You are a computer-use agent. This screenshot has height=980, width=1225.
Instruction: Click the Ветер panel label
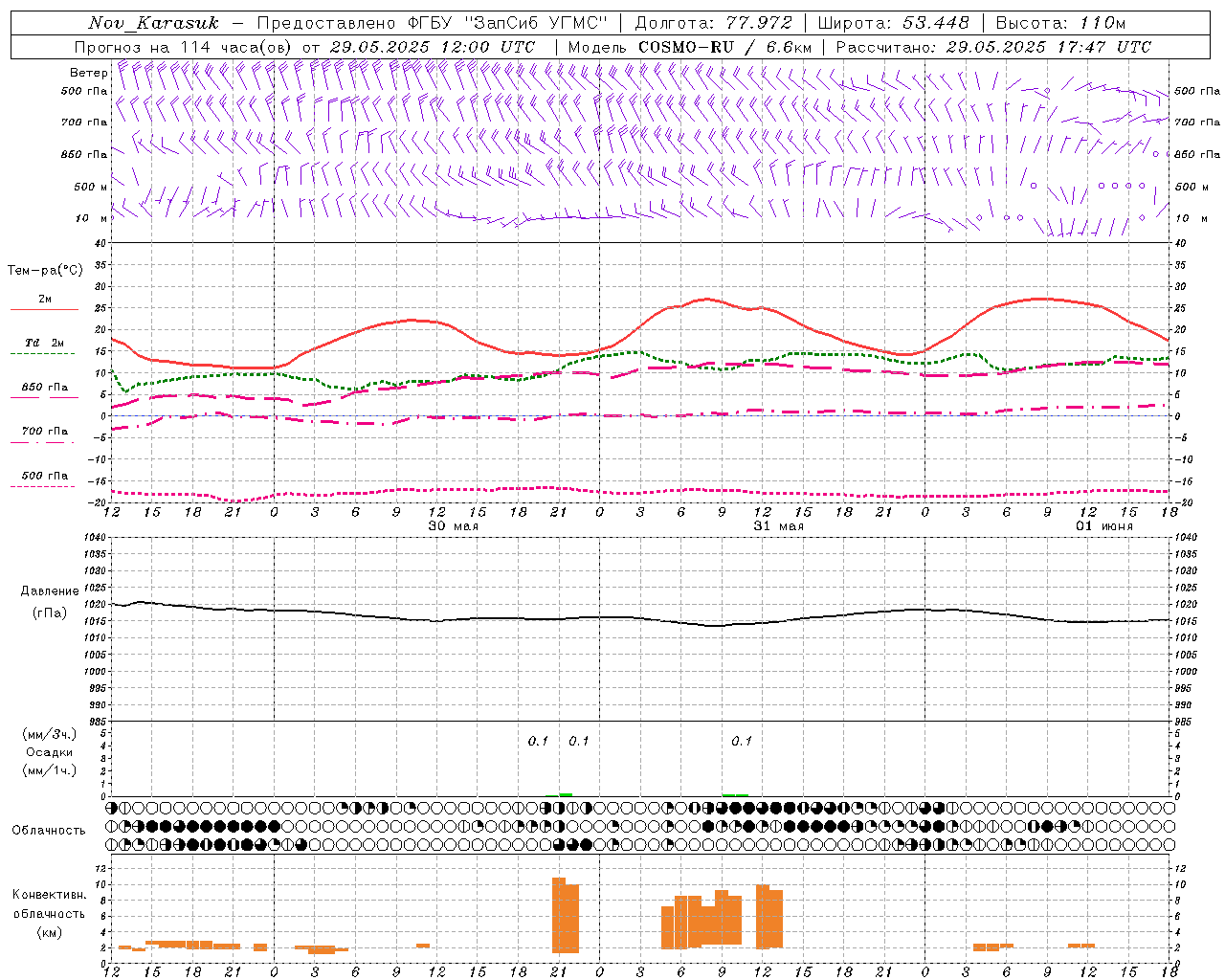point(88,73)
